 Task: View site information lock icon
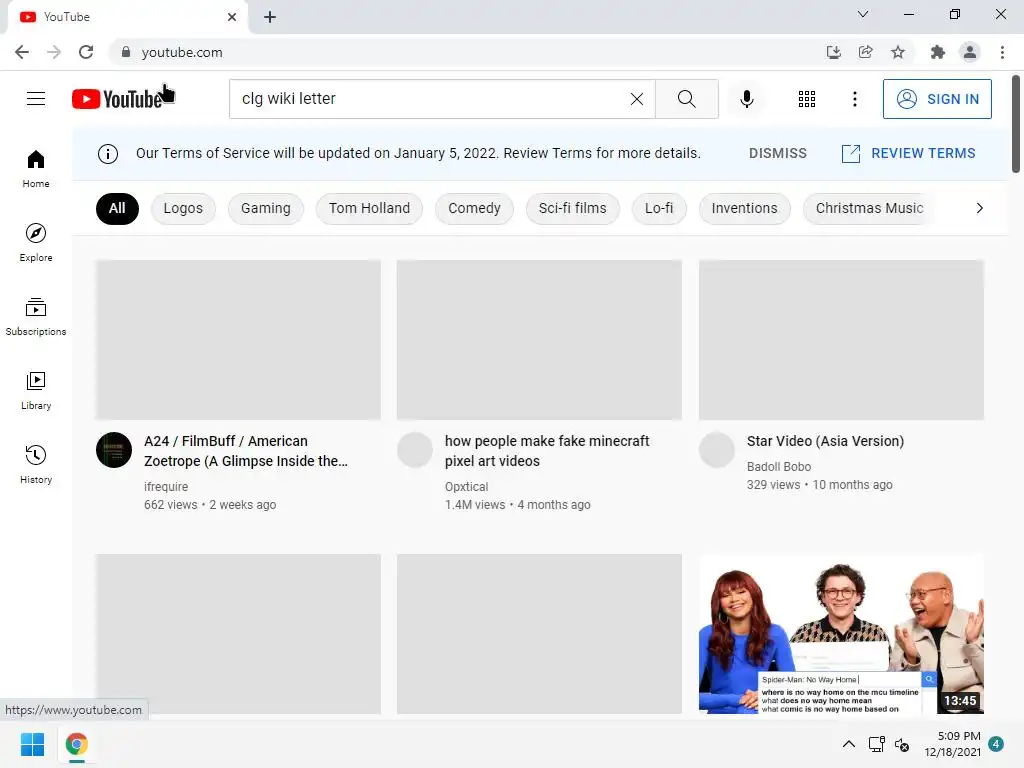click(126, 52)
